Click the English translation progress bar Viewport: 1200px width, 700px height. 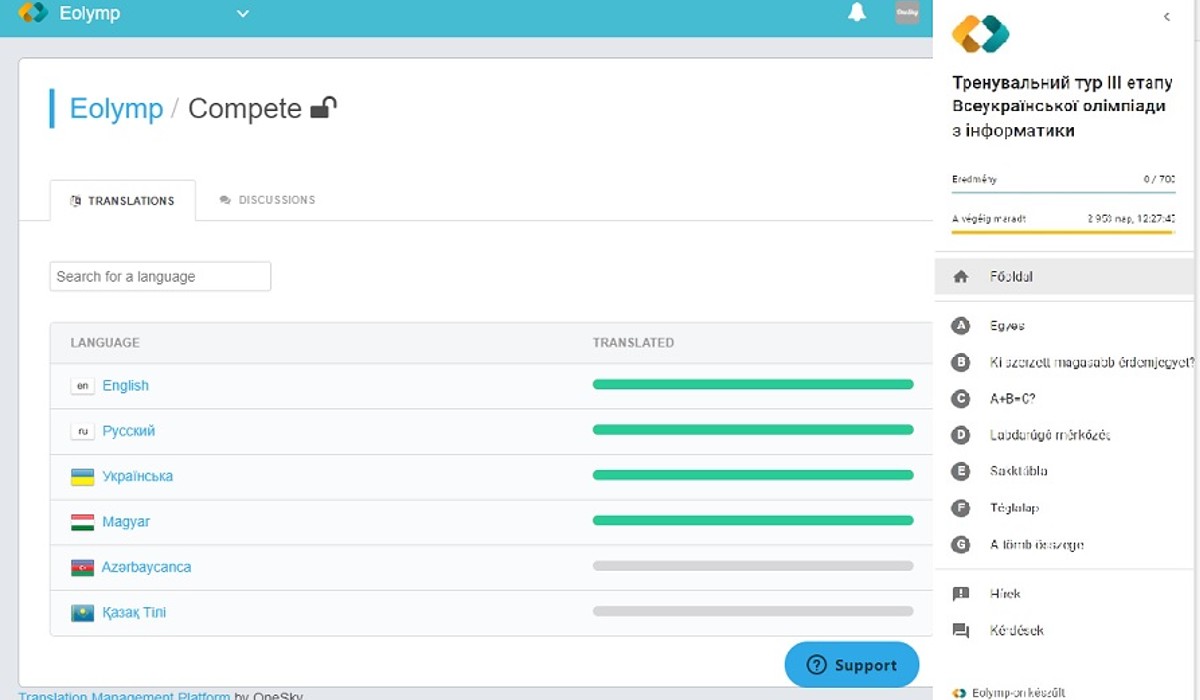[x=752, y=385]
